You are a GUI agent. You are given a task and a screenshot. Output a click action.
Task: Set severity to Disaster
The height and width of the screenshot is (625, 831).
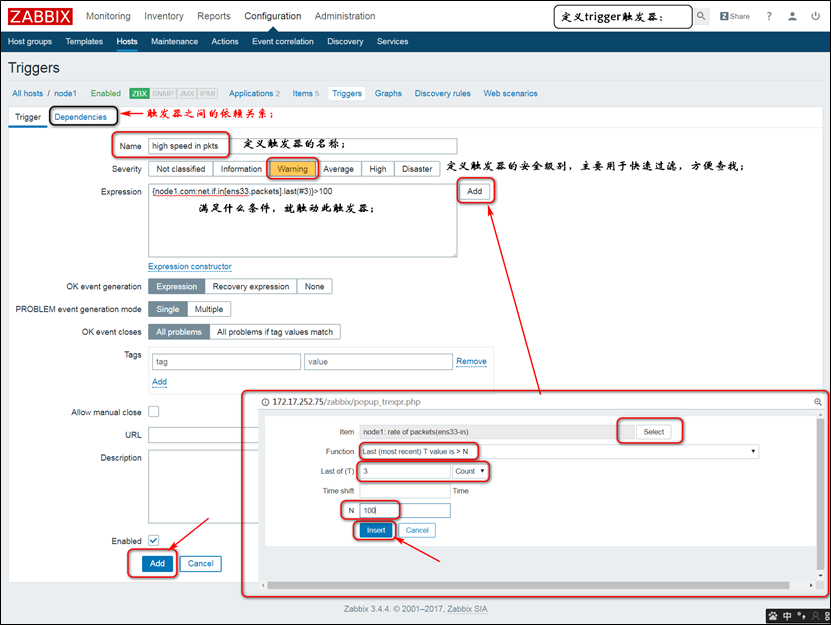tap(417, 169)
